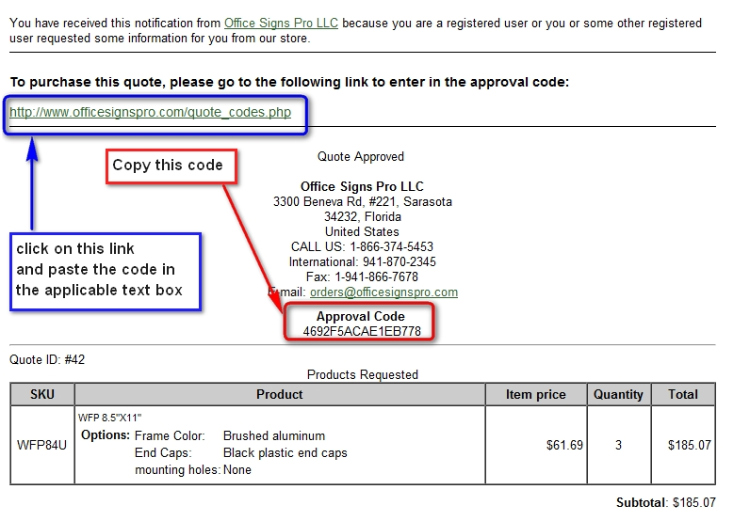750x521 pixels.
Task: Click the Total column header
Action: [x=683, y=394]
